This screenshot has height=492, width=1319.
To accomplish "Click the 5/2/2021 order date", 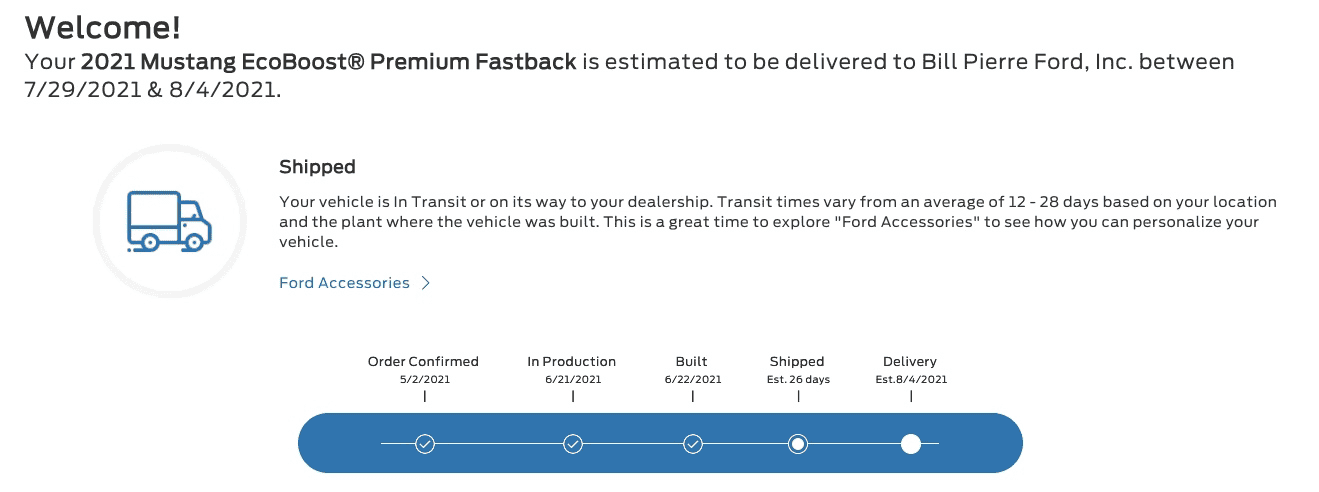I will point(424,380).
